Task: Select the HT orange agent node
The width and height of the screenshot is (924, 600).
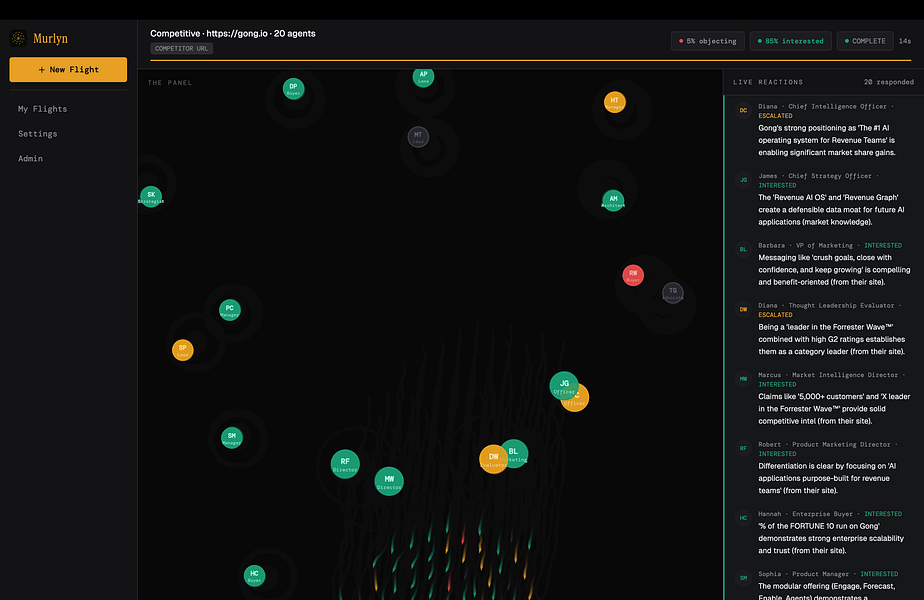Action: click(x=615, y=102)
